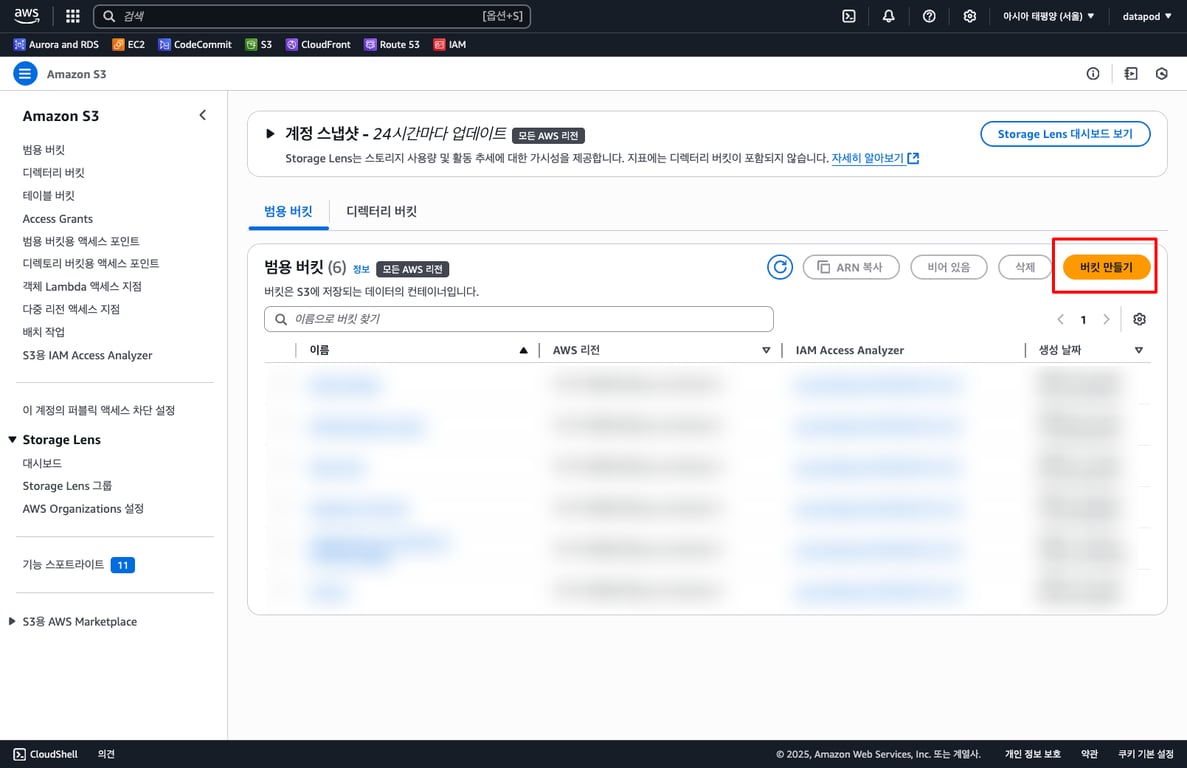Open 범용 버킷용 액세스 포인트
The width and height of the screenshot is (1187, 768).
coord(81,241)
